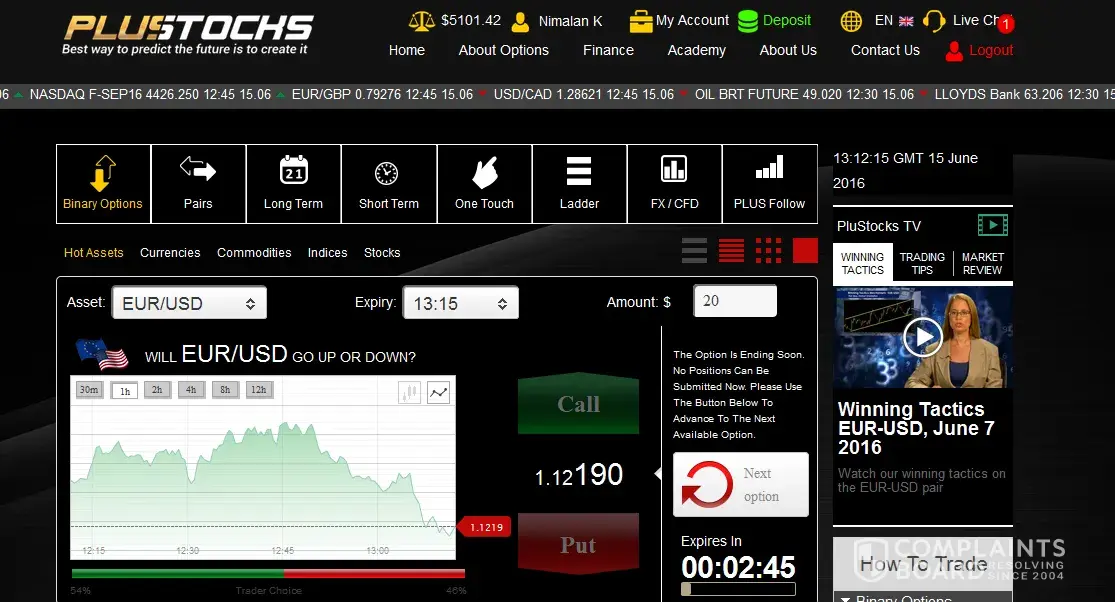Viewport: 1115px width, 602px height.
Task: Switch to the grey list layout view
Action: pos(694,251)
